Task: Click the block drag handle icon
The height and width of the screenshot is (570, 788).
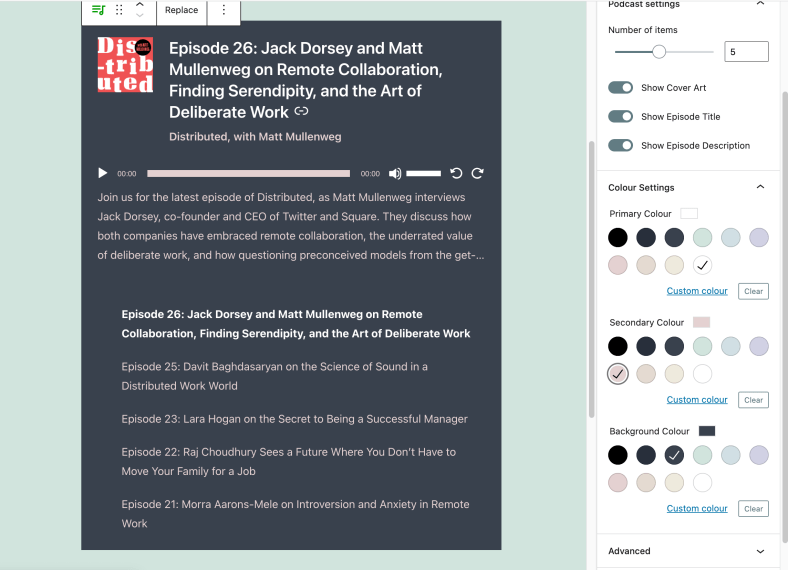Action: point(120,10)
